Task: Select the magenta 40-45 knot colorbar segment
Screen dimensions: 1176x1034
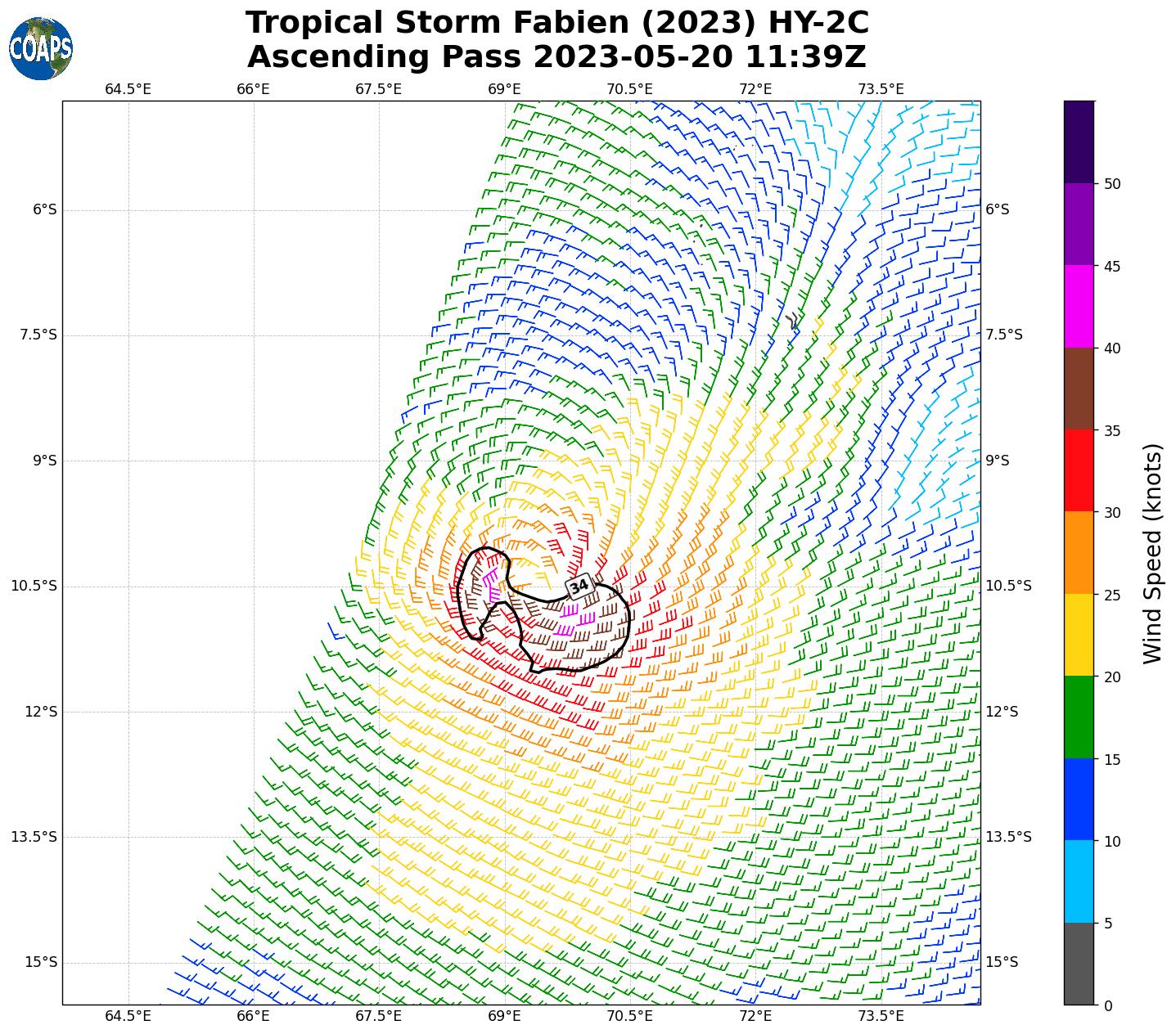Action: [x=1079, y=307]
